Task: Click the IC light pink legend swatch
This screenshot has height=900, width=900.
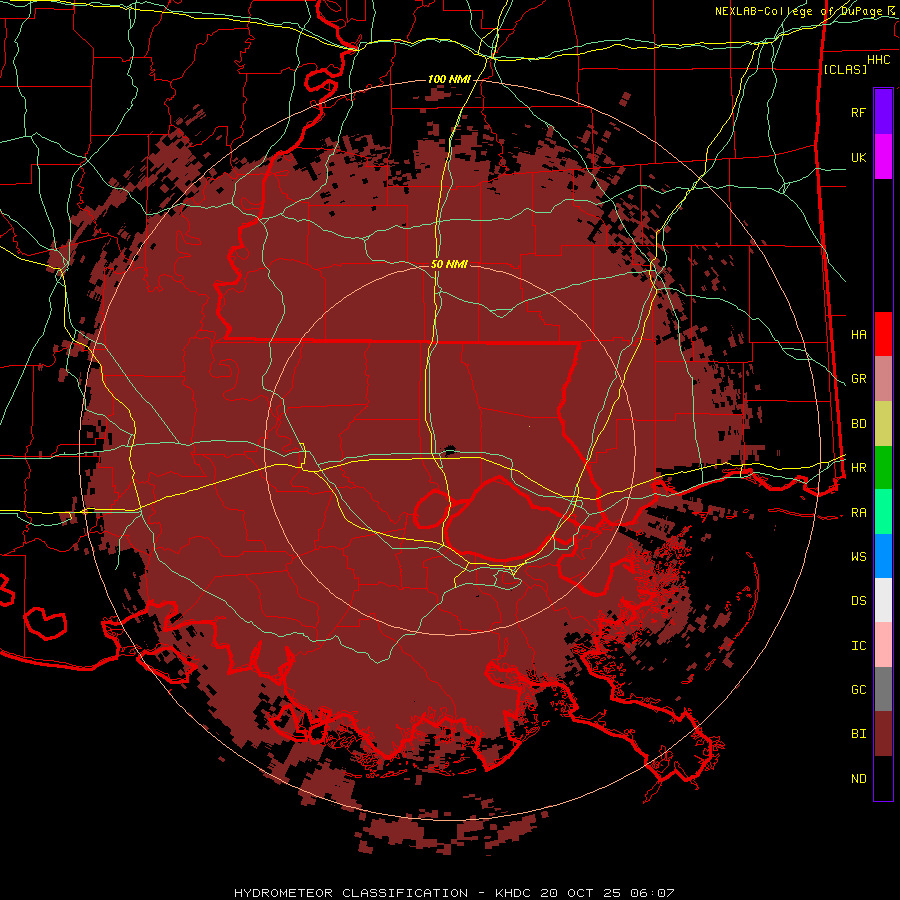Action: pos(883,645)
